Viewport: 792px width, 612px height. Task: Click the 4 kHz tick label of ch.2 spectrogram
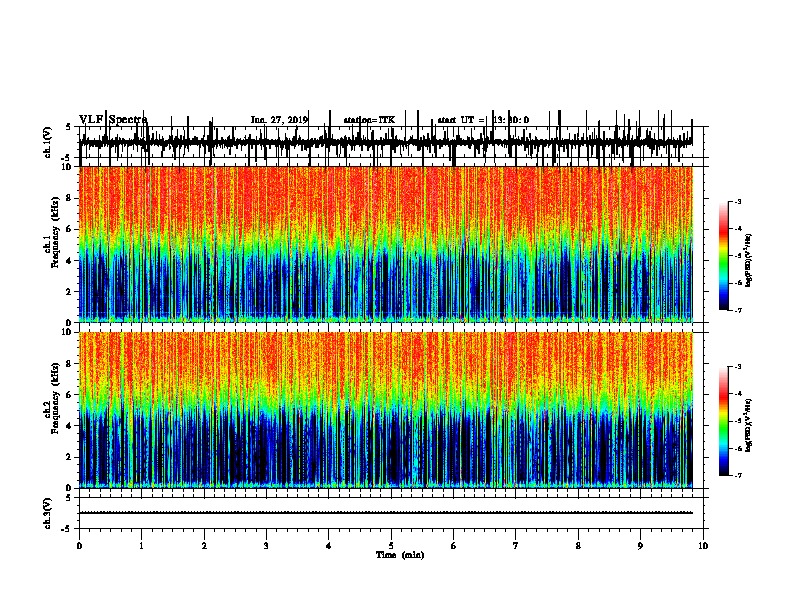click(69, 426)
